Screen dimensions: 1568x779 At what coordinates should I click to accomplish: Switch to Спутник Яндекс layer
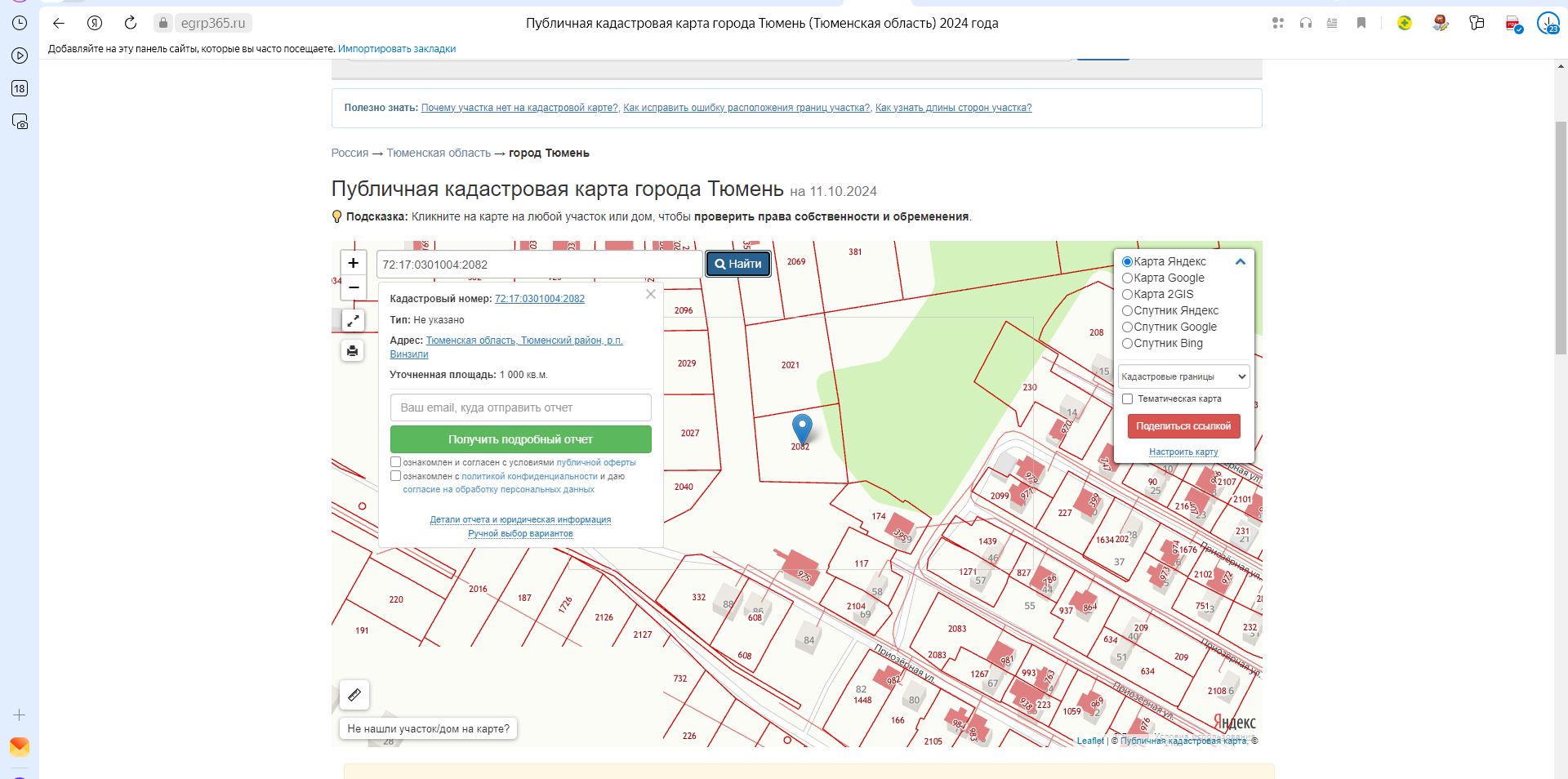[x=1127, y=311]
